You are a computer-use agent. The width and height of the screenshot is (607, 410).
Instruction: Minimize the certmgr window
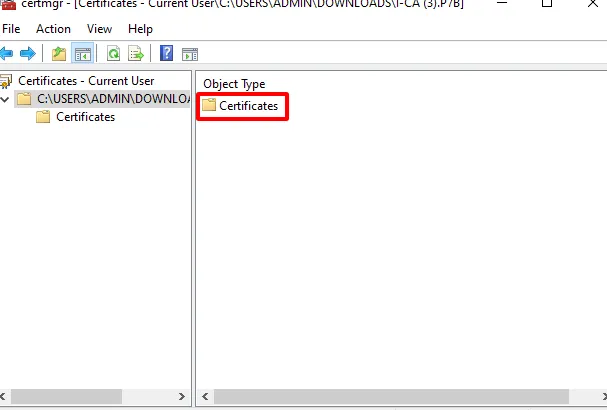502,3
